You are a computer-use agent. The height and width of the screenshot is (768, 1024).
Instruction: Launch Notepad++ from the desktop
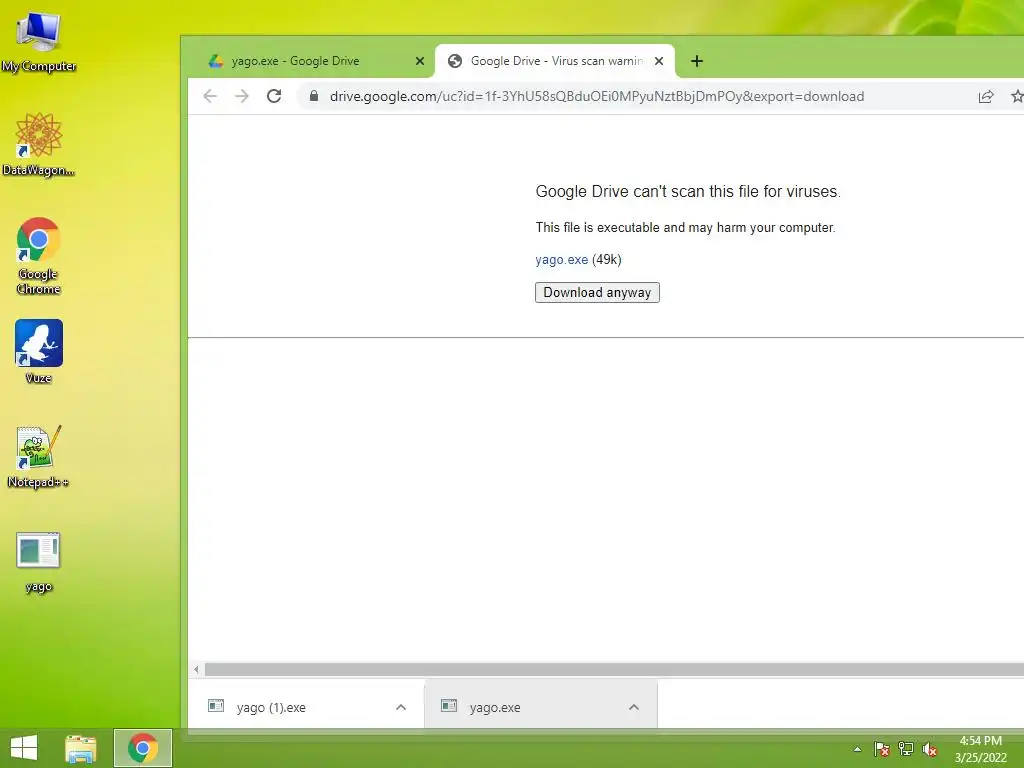[x=39, y=456]
